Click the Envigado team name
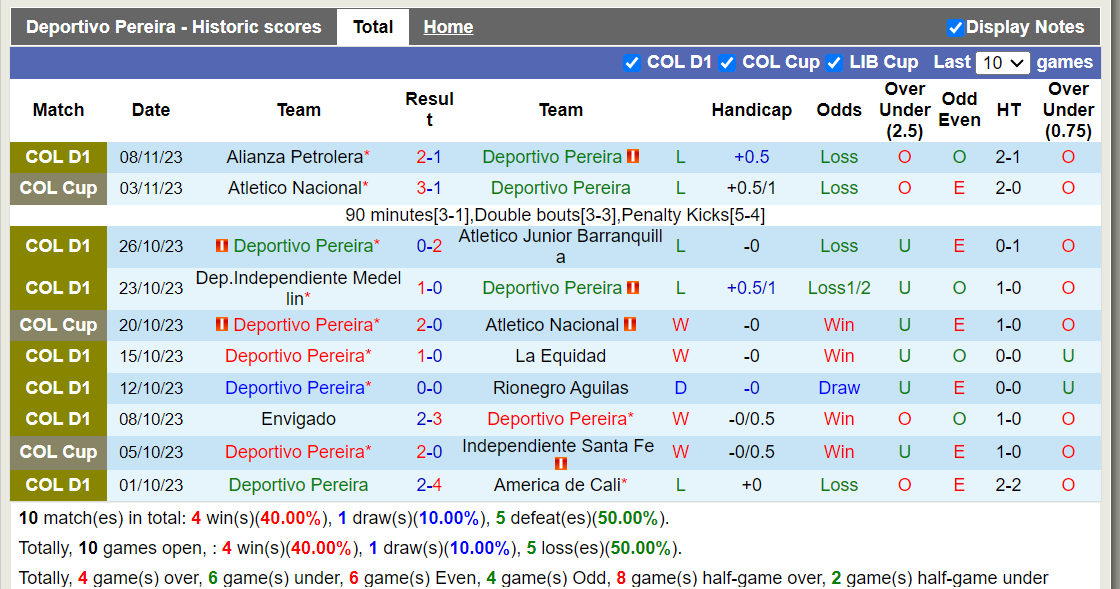This screenshot has width=1120, height=589. pos(297,419)
